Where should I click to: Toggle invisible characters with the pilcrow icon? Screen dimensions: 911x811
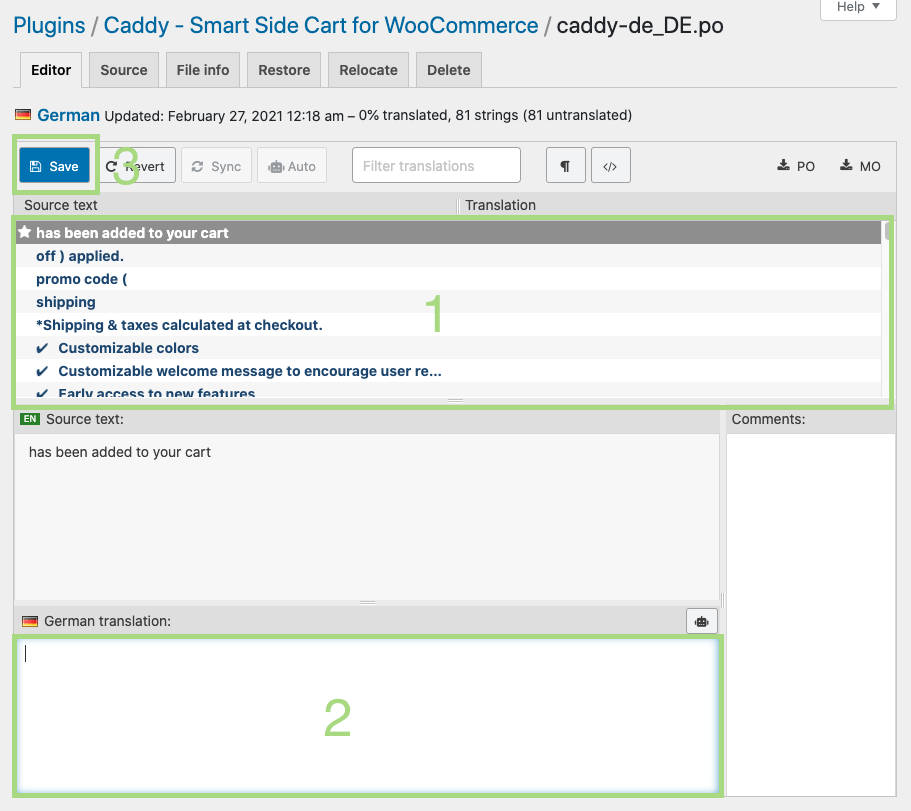[x=565, y=166]
